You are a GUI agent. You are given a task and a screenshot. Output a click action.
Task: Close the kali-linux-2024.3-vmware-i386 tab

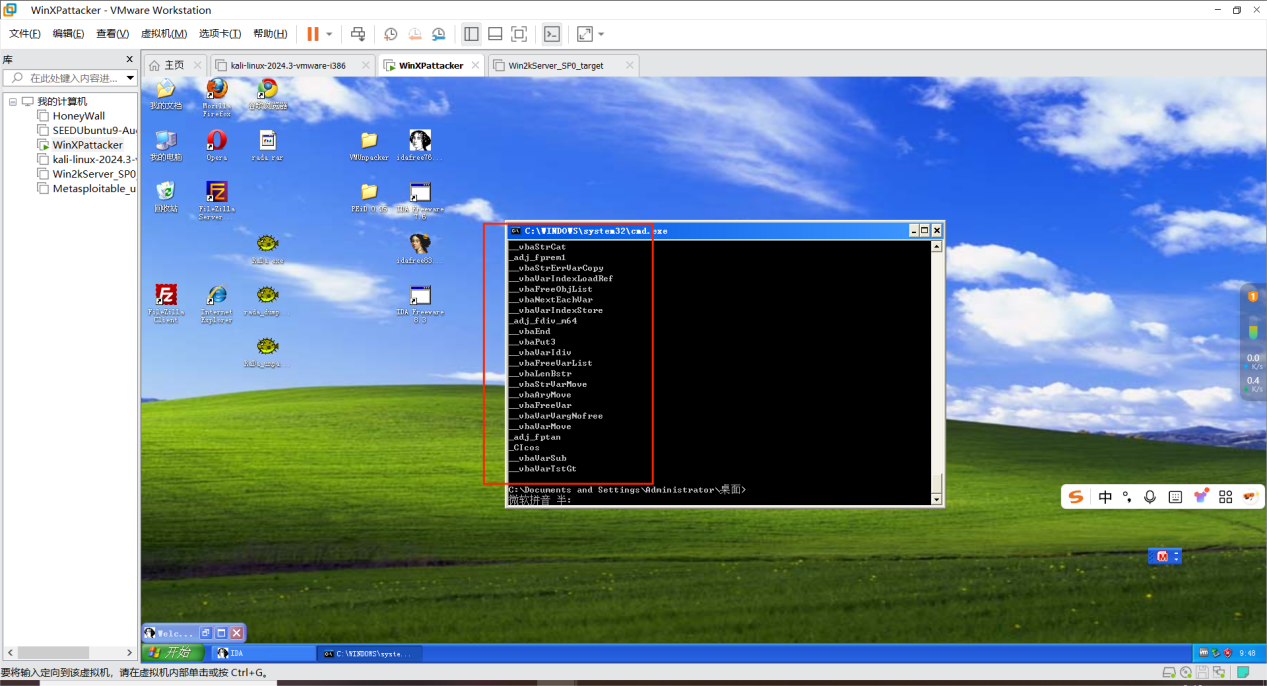coord(365,65)
